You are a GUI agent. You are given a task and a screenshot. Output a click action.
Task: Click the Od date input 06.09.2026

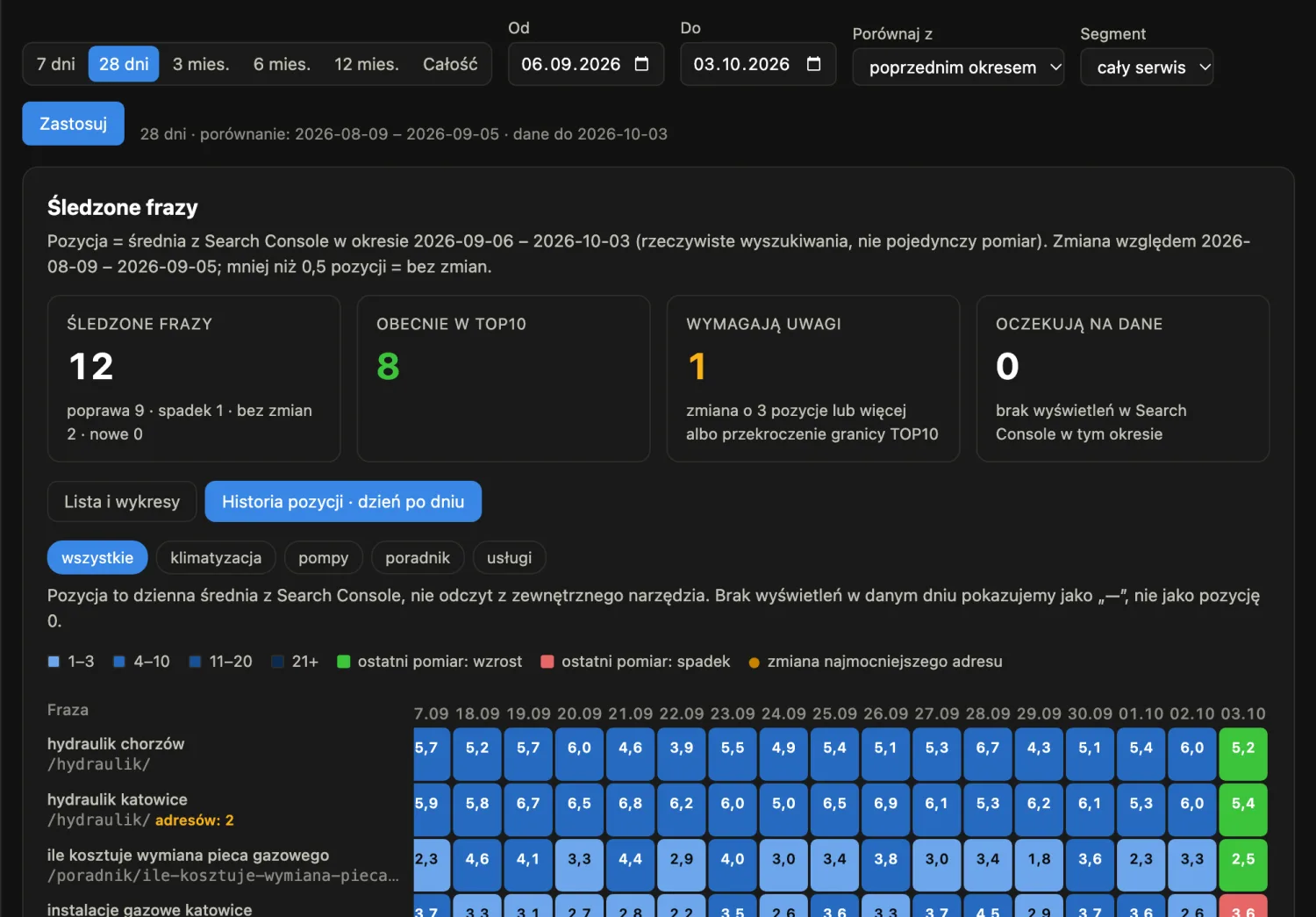(586, 64)
